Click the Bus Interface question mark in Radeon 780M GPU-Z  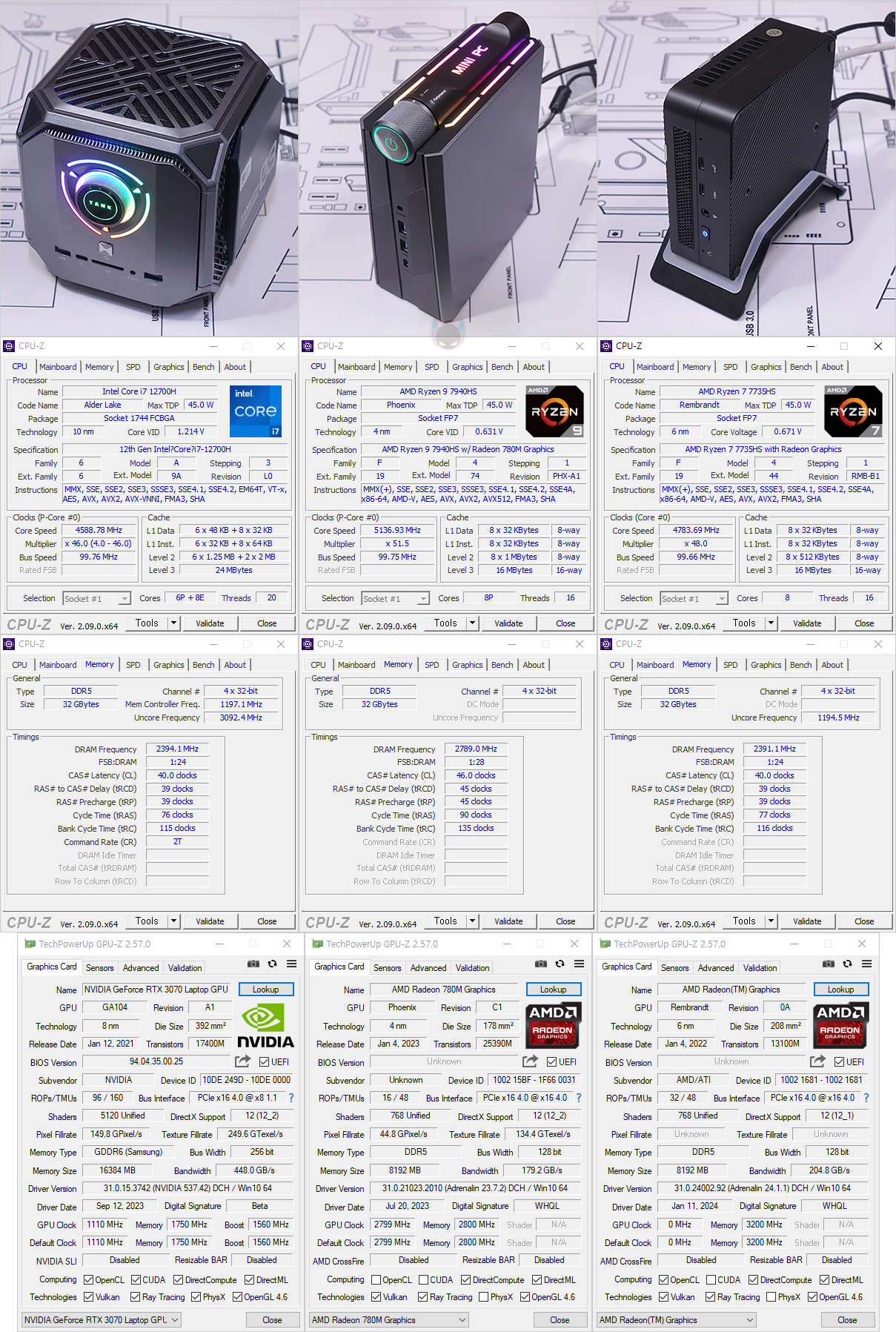coord(578,1099)
